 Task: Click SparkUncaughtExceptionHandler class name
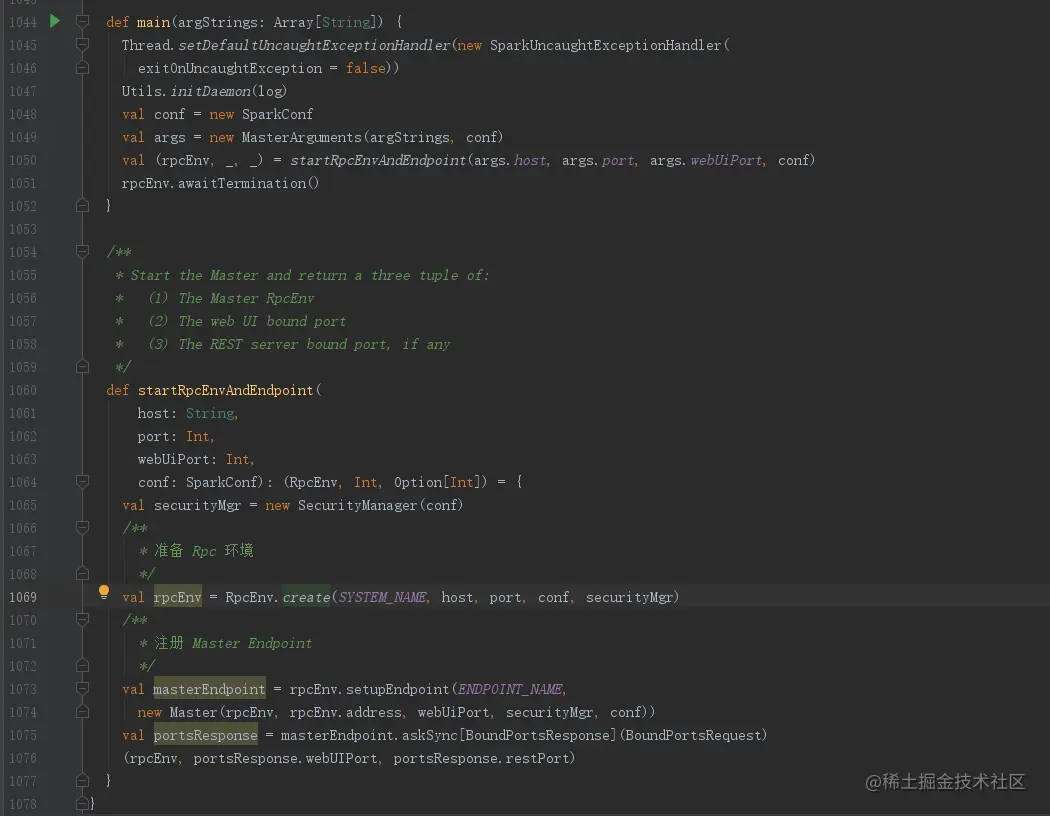click(605, 45)
